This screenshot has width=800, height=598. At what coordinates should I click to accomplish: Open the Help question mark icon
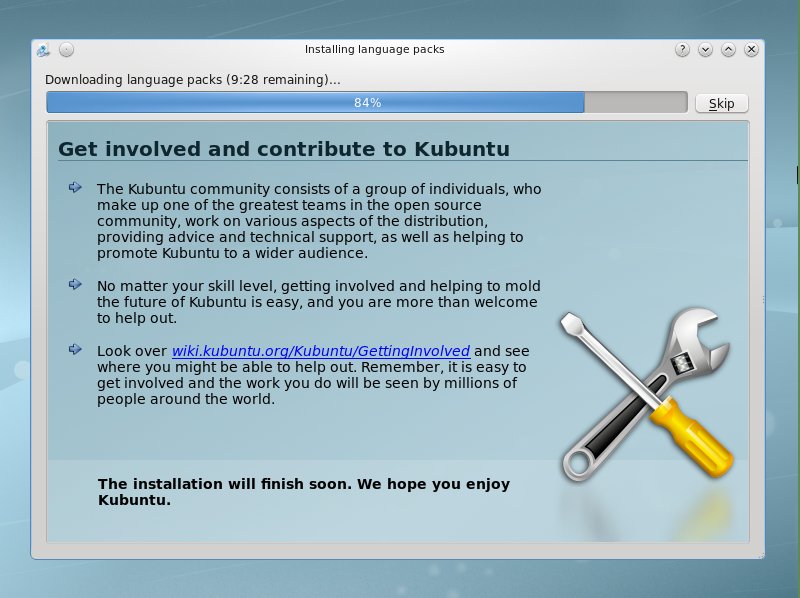[x=683, y=47]
